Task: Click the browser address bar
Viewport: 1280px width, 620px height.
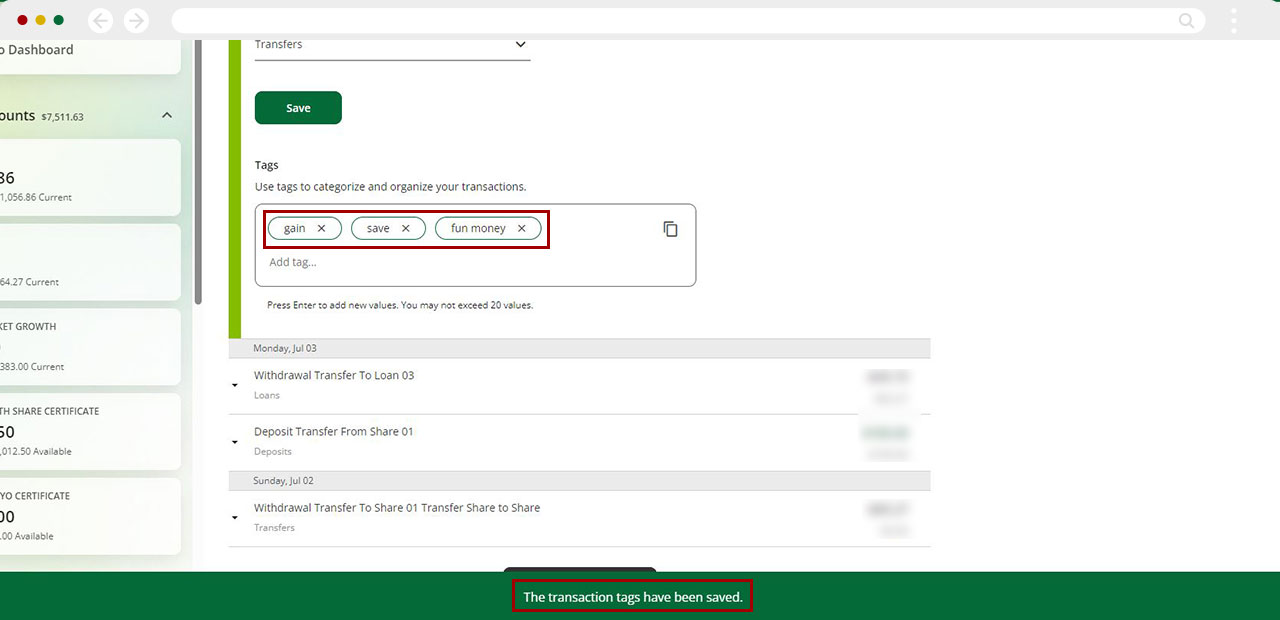Action: [670, 21]
